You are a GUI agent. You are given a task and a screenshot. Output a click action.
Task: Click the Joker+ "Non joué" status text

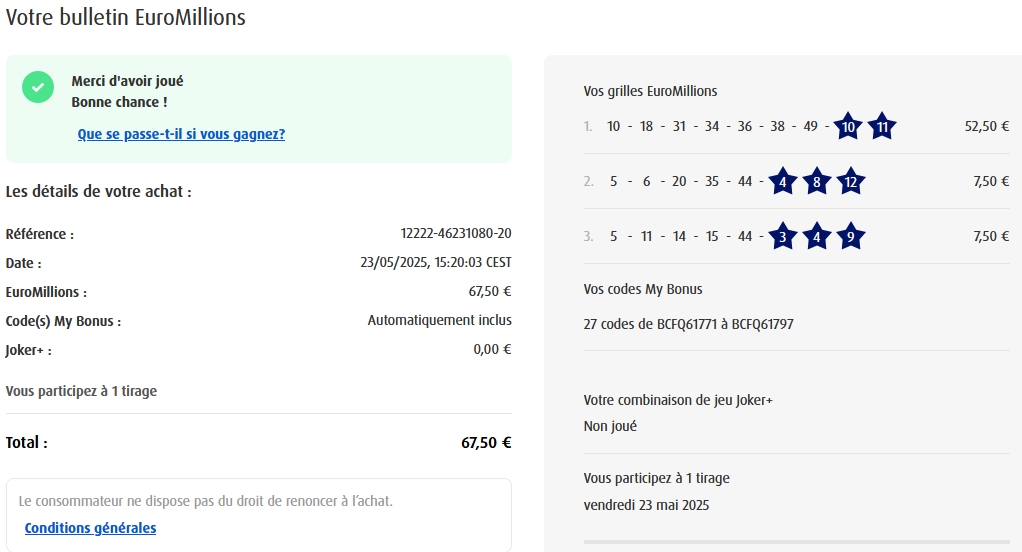610,426
